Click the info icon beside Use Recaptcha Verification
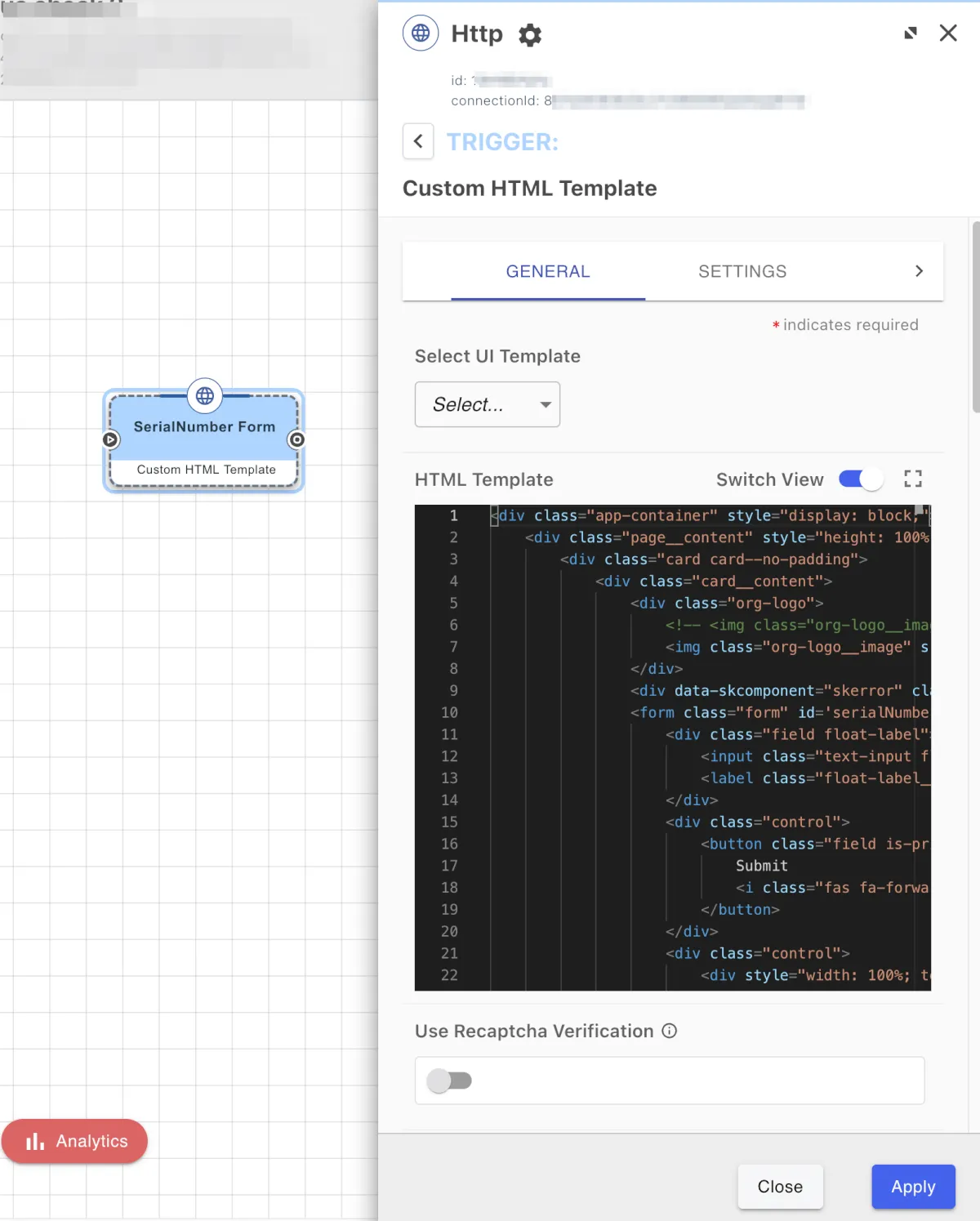 670,1032
